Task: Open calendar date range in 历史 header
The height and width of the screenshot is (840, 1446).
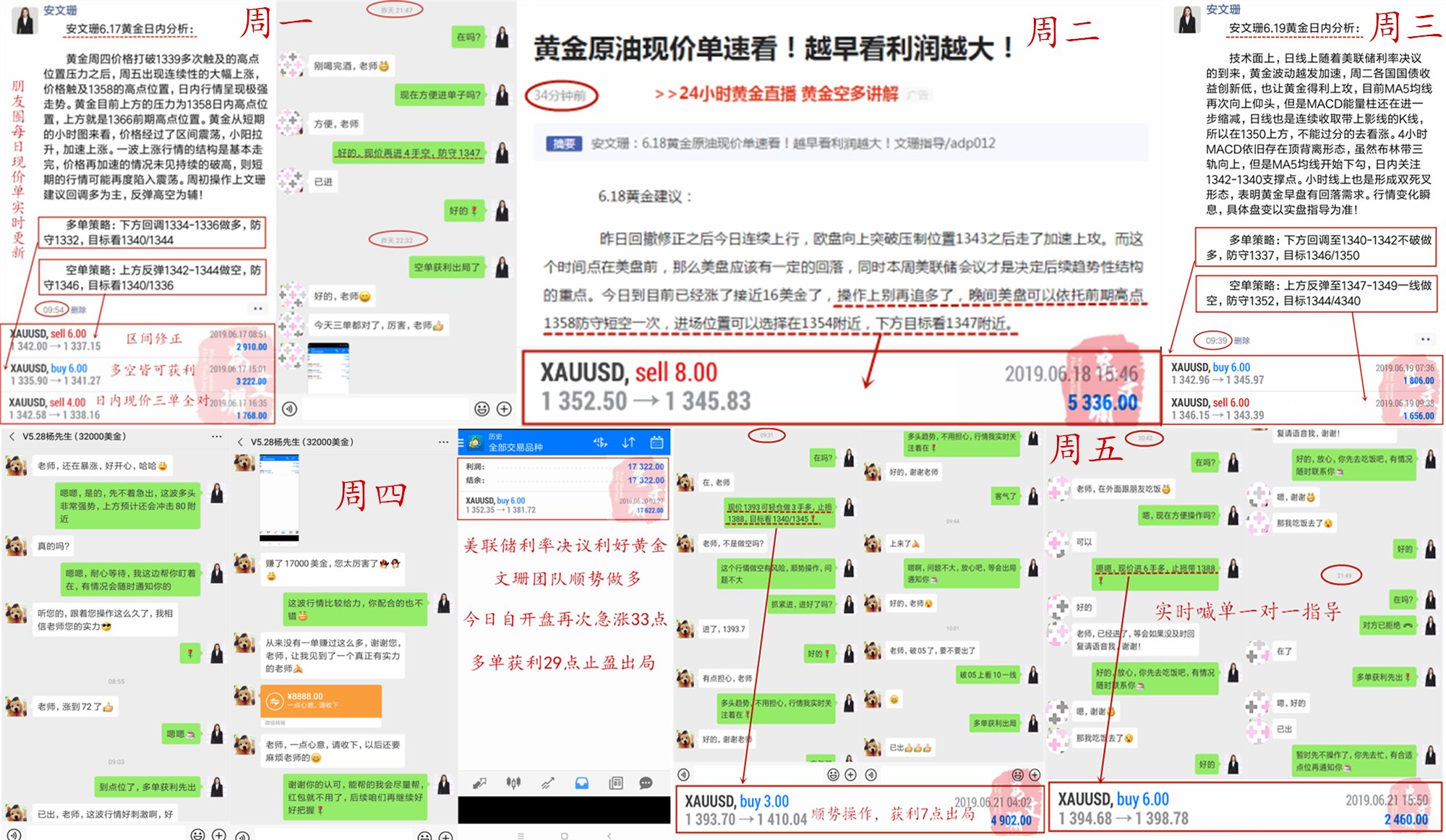Action: pyautogui.click(x=656, y=442)
